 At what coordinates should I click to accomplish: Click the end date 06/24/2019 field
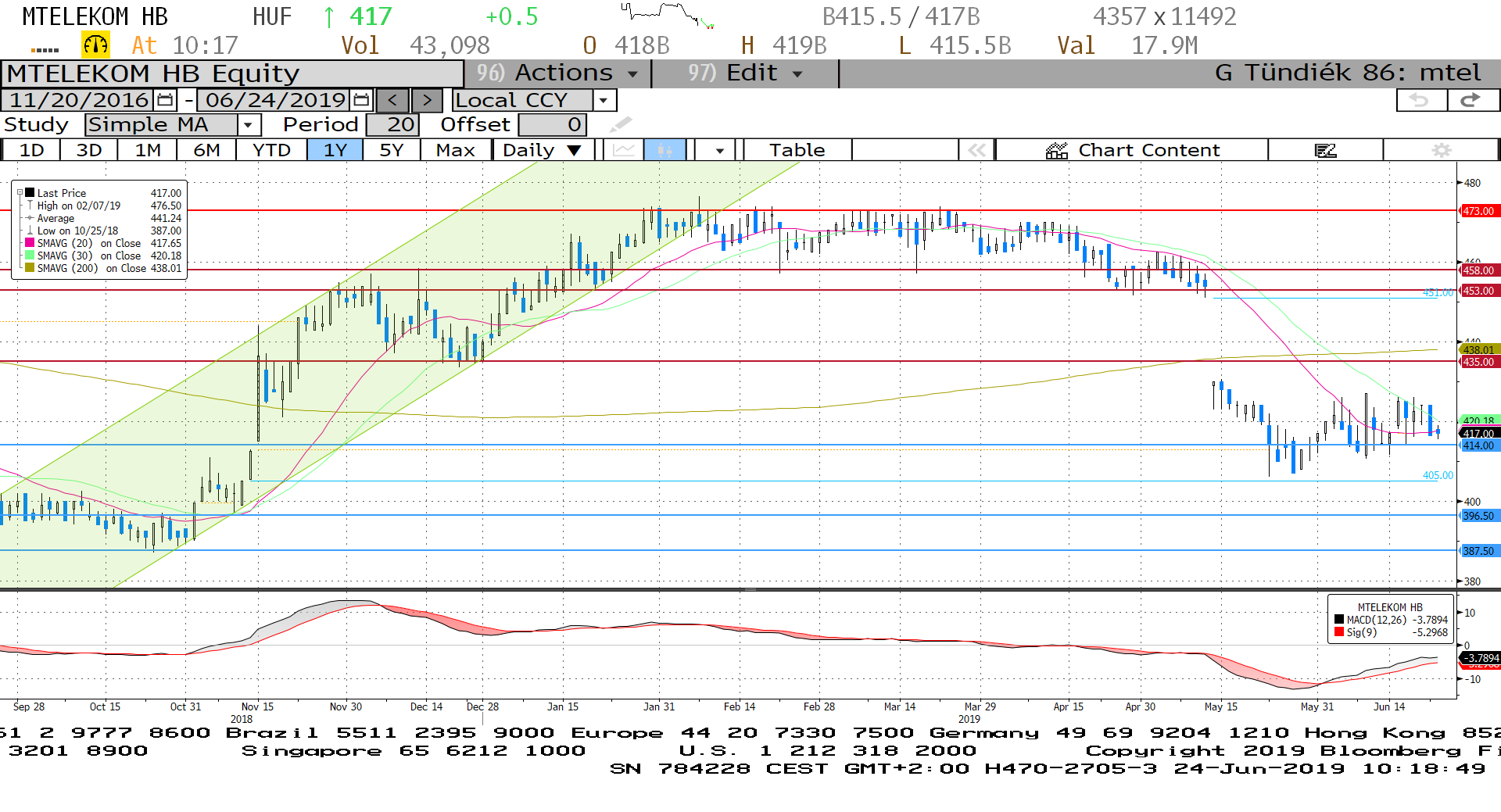click(x=275, y=100)
